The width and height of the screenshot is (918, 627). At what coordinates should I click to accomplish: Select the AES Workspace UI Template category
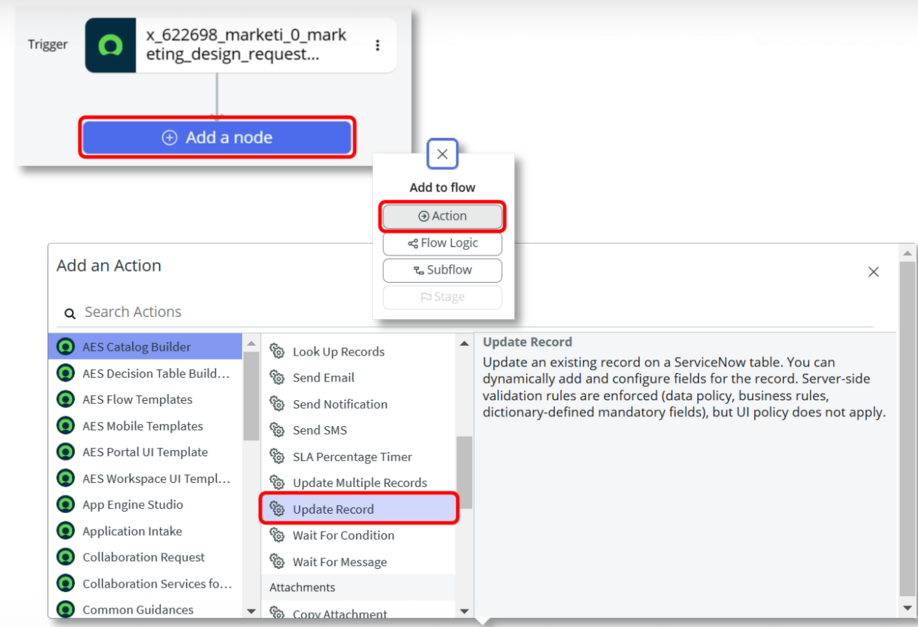click(x=145, y=478)
